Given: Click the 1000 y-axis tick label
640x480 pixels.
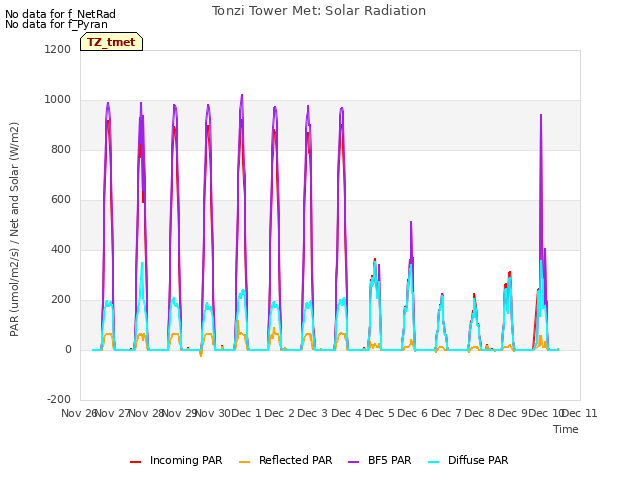Looking at the screenshot, I should click(58, 100).
